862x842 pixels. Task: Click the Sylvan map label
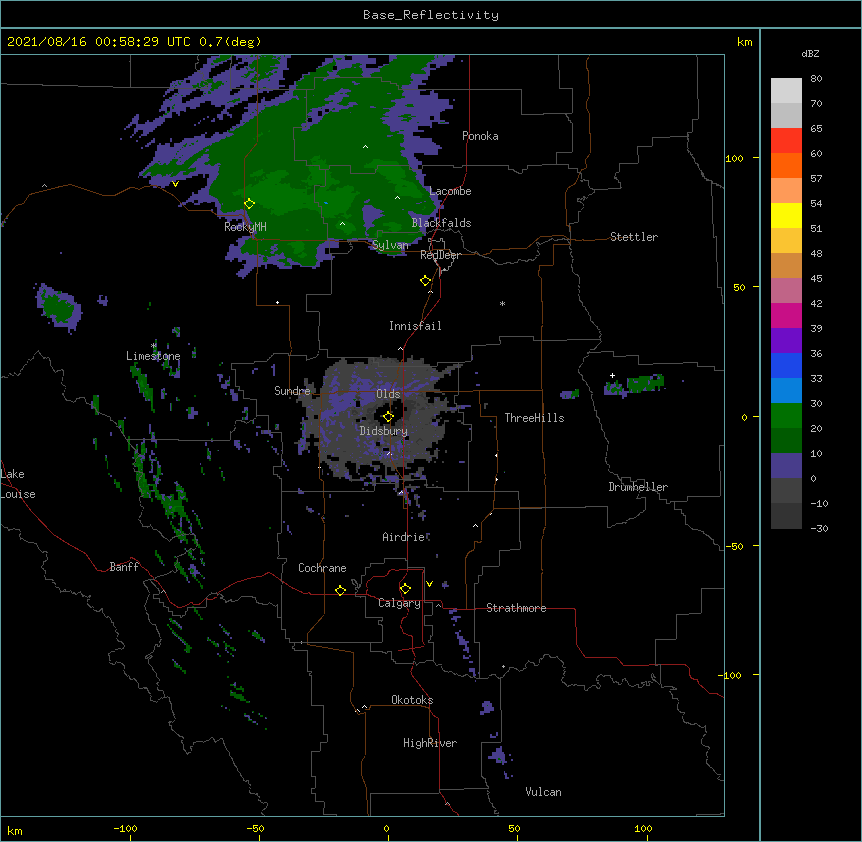click(x=390, y=245)
